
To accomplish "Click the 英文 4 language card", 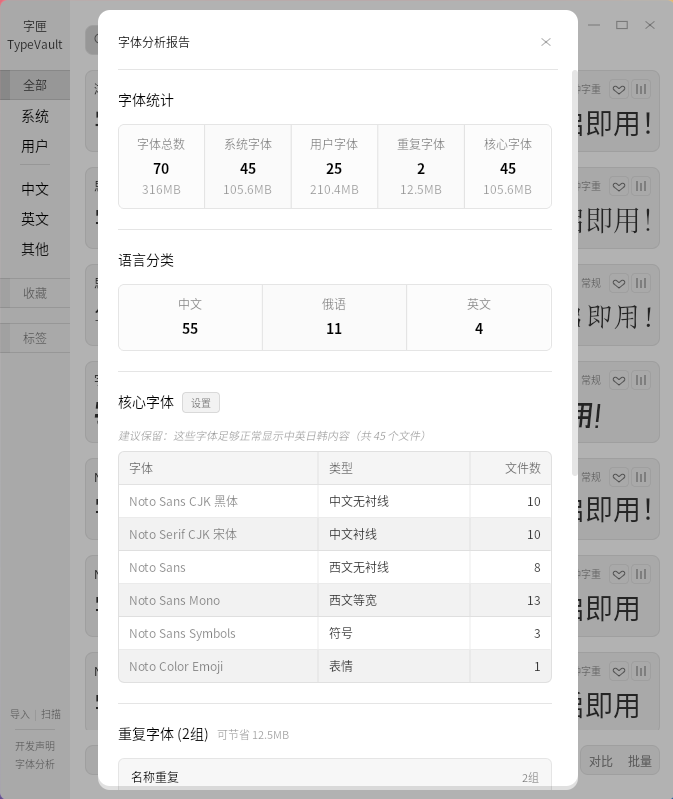I will click(479, 317).
